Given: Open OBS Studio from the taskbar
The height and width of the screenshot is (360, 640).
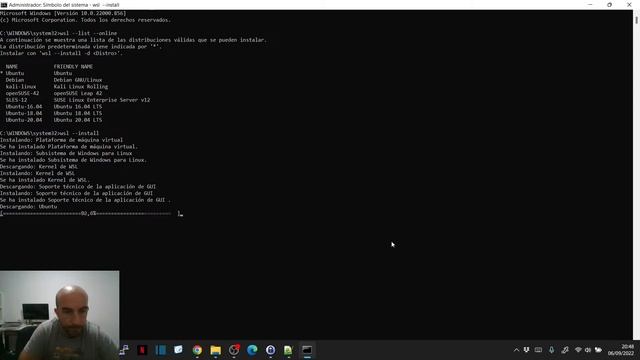Looking at the screenshot, I should pos(234,350).
